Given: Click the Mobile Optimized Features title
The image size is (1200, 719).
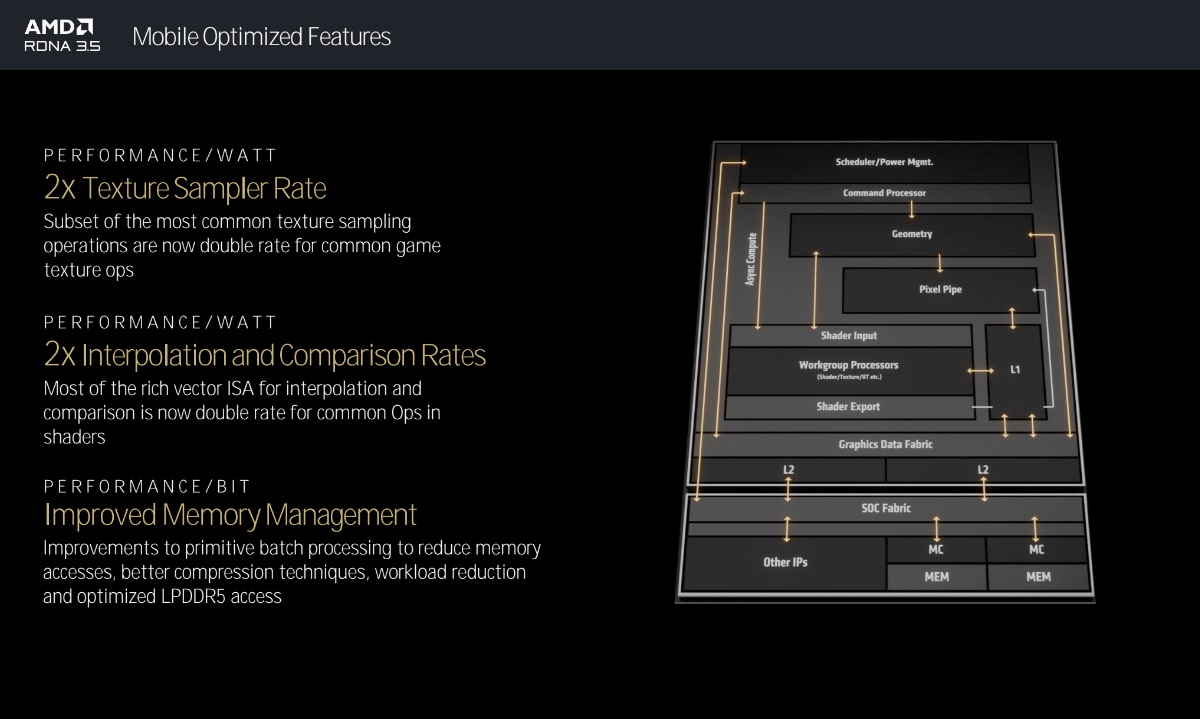Looking at the screenshot, I should click(261, 37).
